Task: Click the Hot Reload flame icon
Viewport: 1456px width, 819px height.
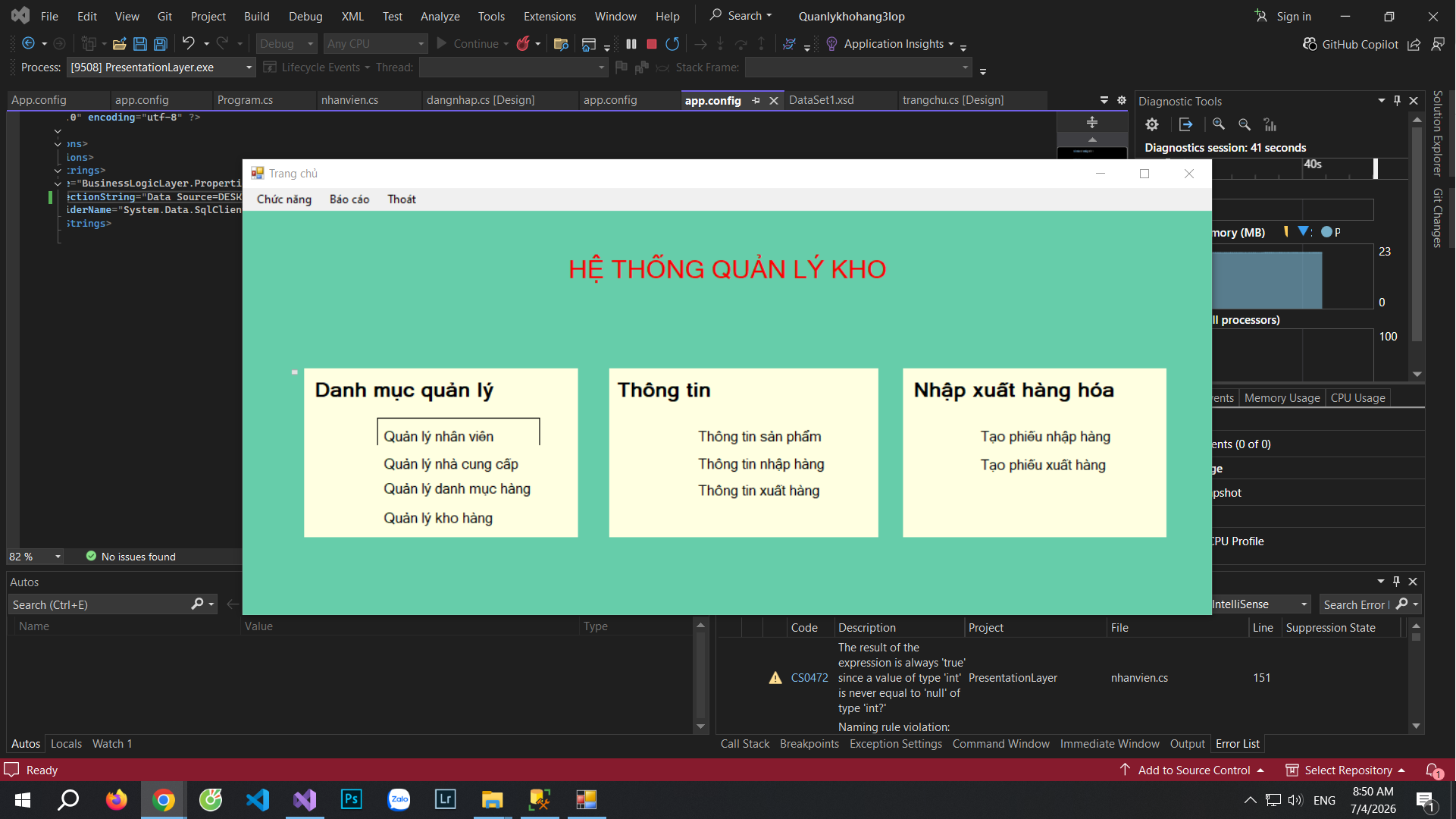Action: point(522,44)
